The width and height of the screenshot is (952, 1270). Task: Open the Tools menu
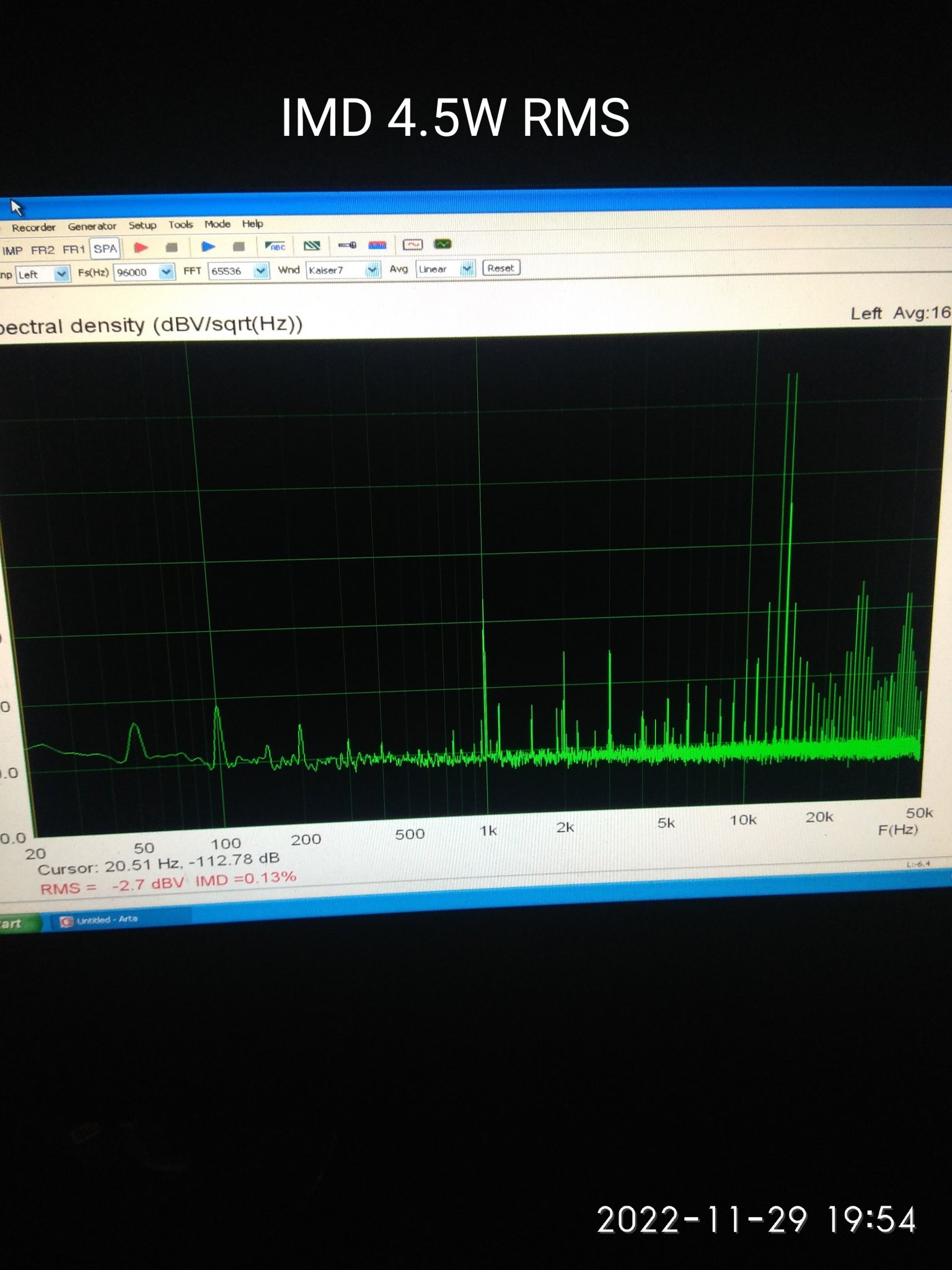click(x=180, y=224)
